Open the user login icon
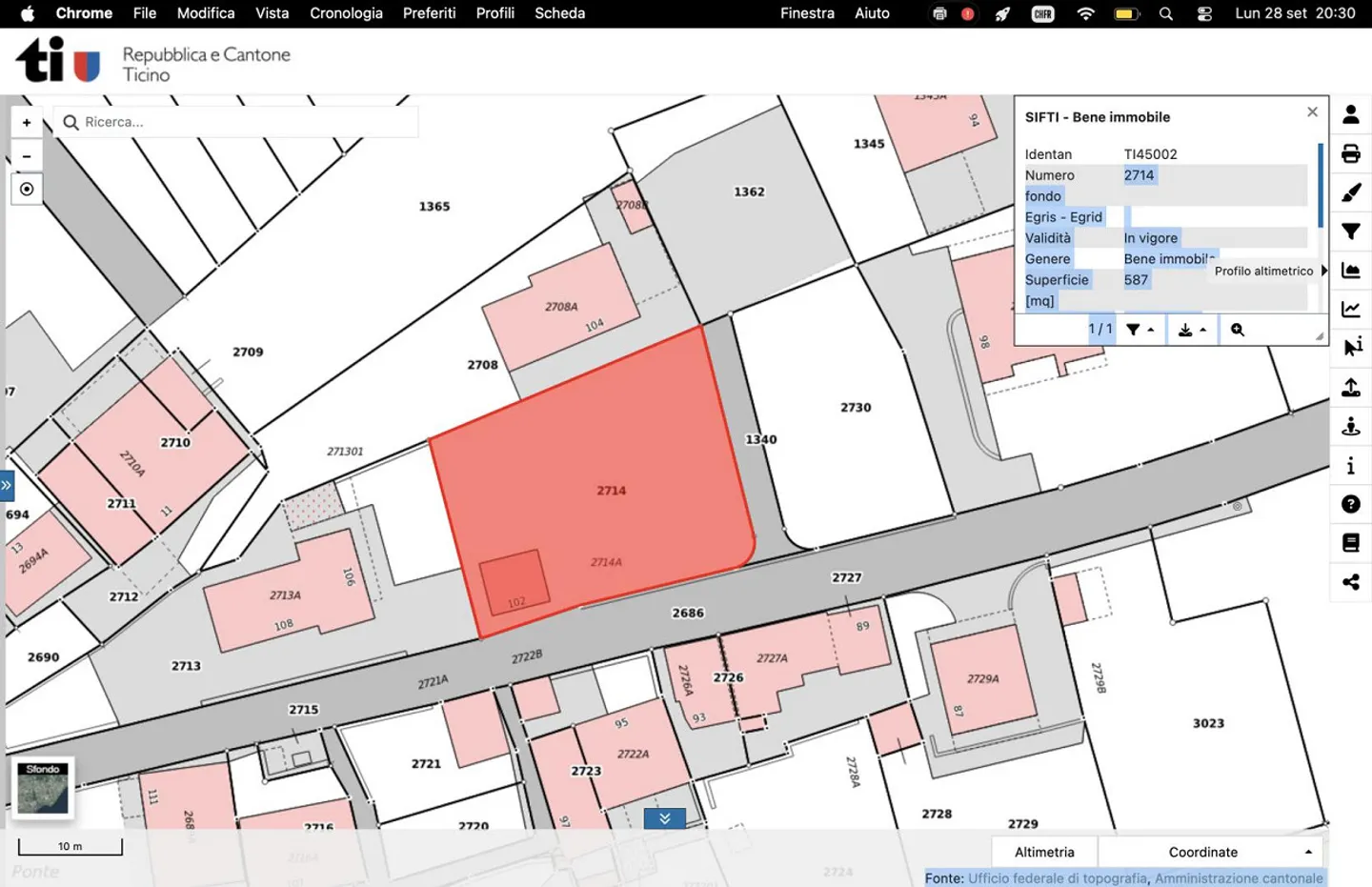Screen dimensions: 1372x887 click(x=1350, y=114)
